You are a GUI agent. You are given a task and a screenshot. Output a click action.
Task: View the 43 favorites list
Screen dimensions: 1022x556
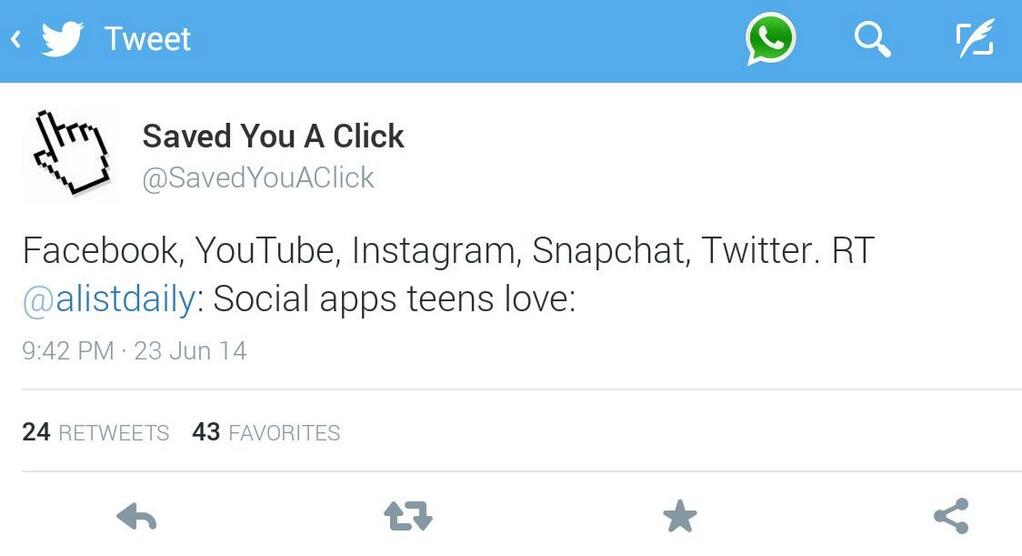(x=266, y=432)
